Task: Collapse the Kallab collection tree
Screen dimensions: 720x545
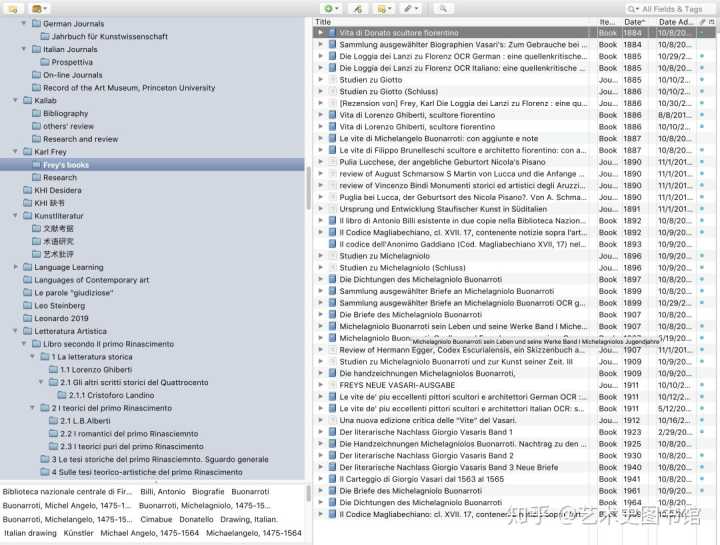Action: [16, 100]
